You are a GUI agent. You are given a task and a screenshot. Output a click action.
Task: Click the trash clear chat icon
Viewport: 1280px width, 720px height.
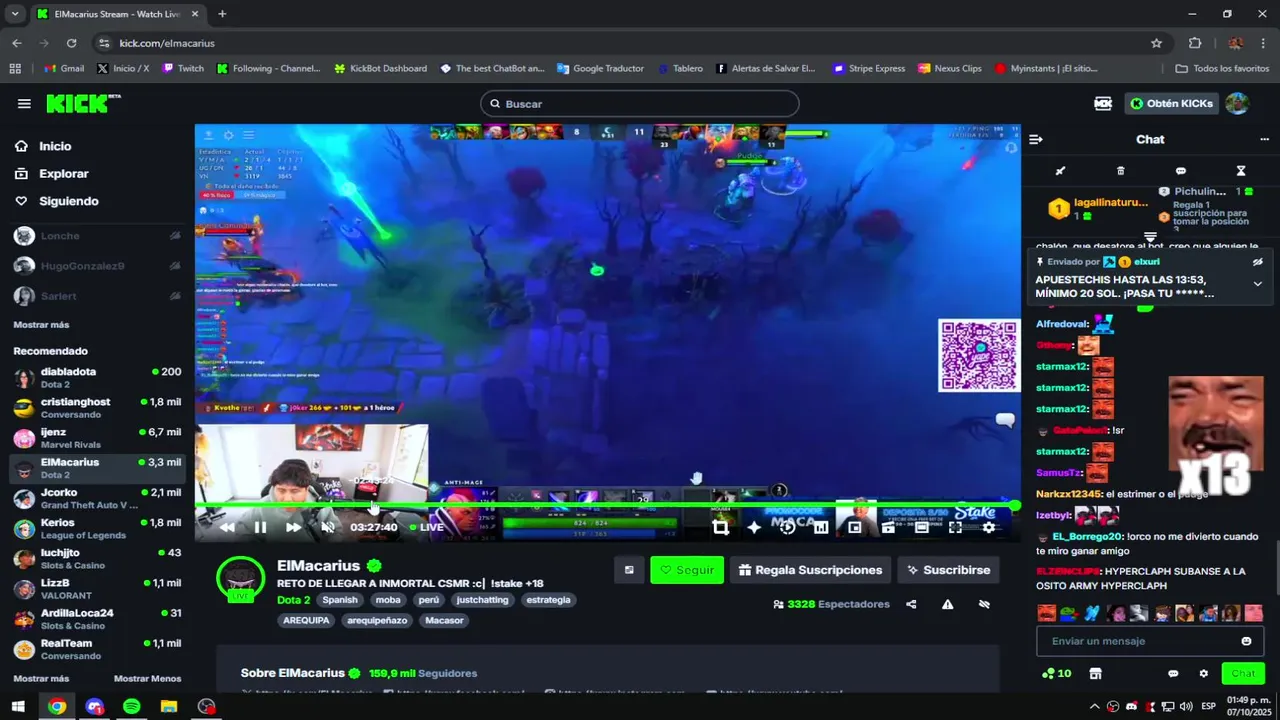pos(1120,171)
